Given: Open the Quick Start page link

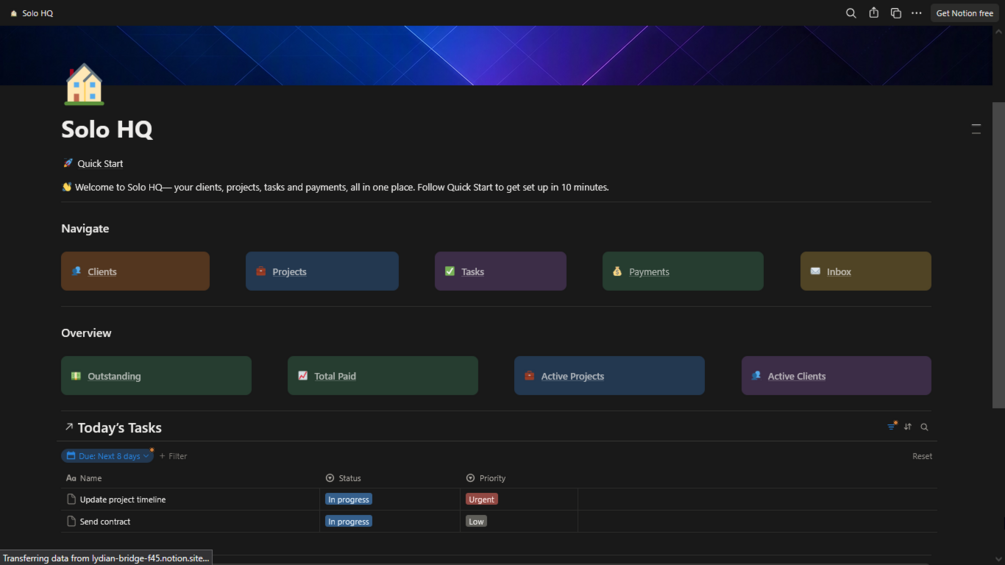Looking at the screenshot, I should coord(100,163).
